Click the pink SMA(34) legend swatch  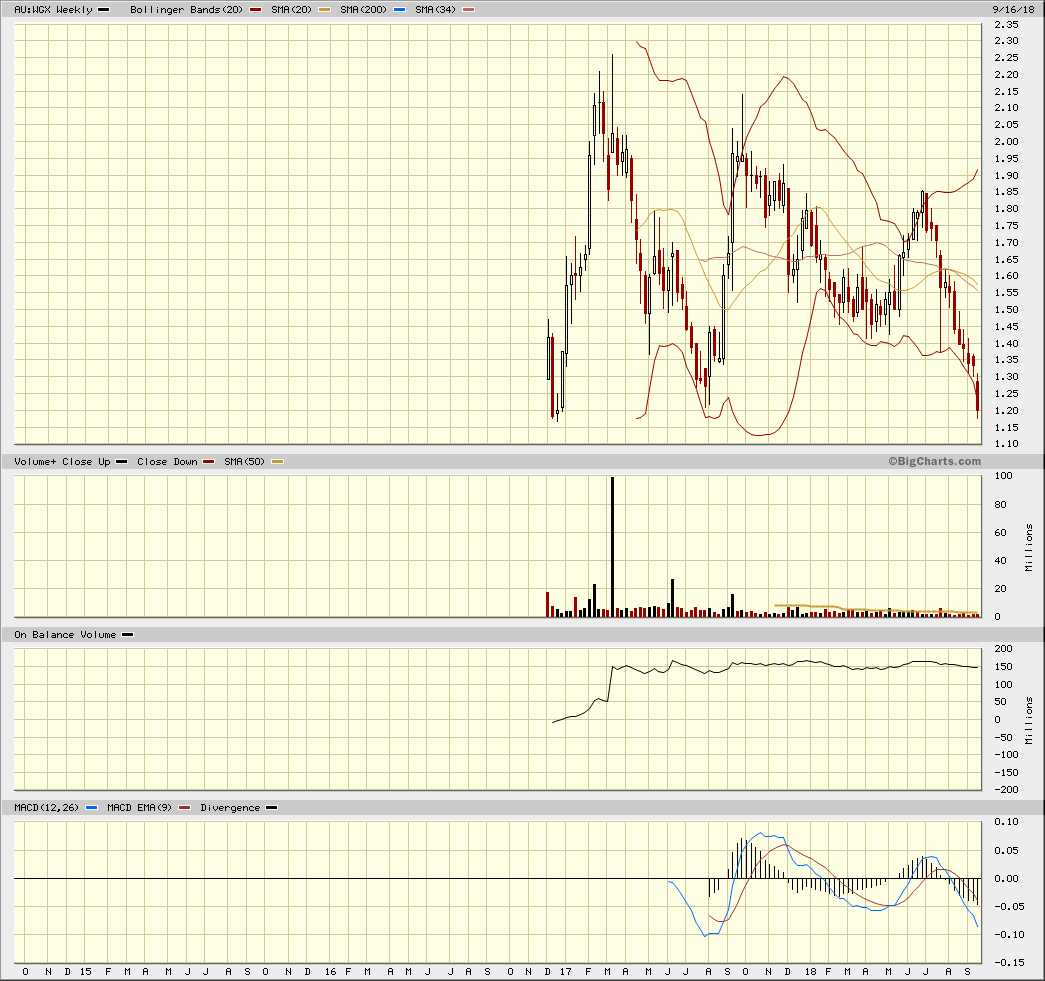click(x=469, y=10)
